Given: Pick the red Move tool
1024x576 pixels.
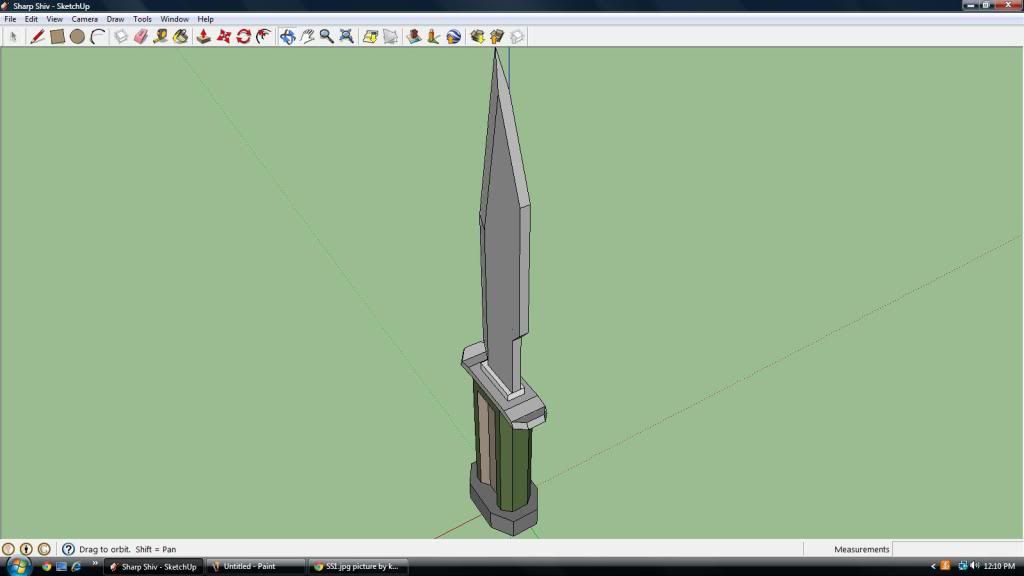Looking at the screenshot, I should [223, 36].
